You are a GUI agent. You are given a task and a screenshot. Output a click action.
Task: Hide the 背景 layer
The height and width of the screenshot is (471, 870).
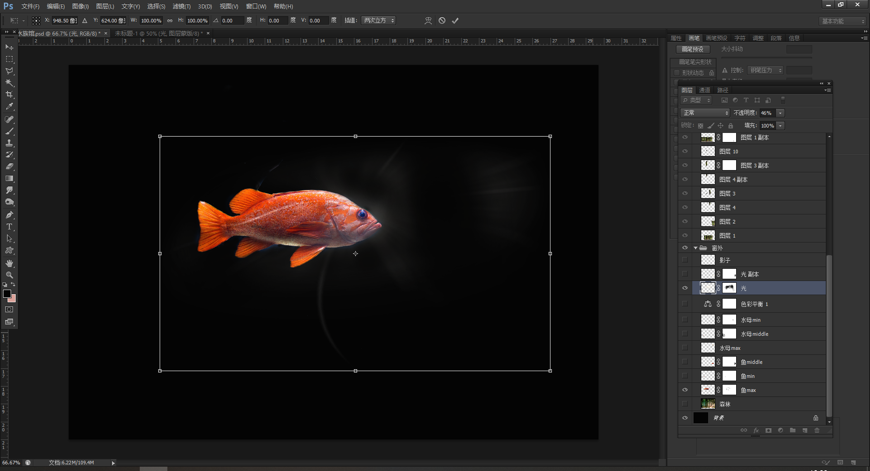click(x=685, y=418)
